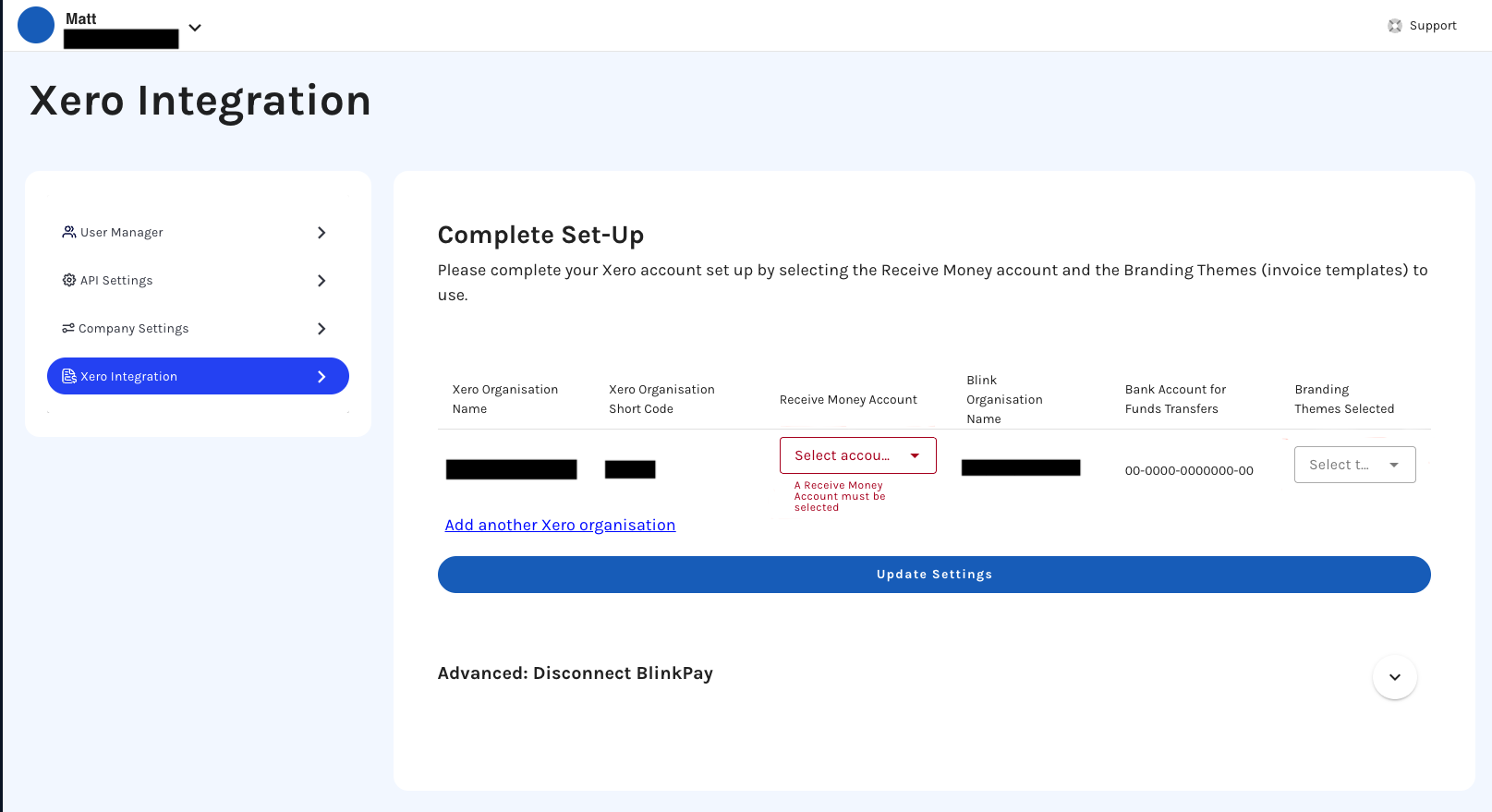Click the User Manager people icon
The image size is (1492, 812).
tap(69, 232)
